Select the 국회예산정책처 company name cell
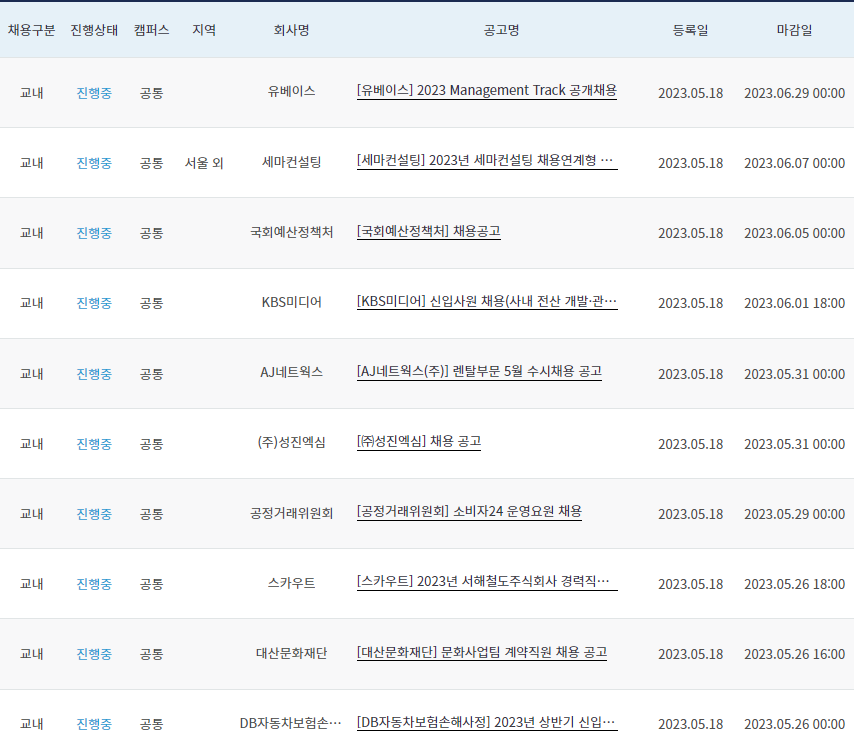 pos(291,232)
